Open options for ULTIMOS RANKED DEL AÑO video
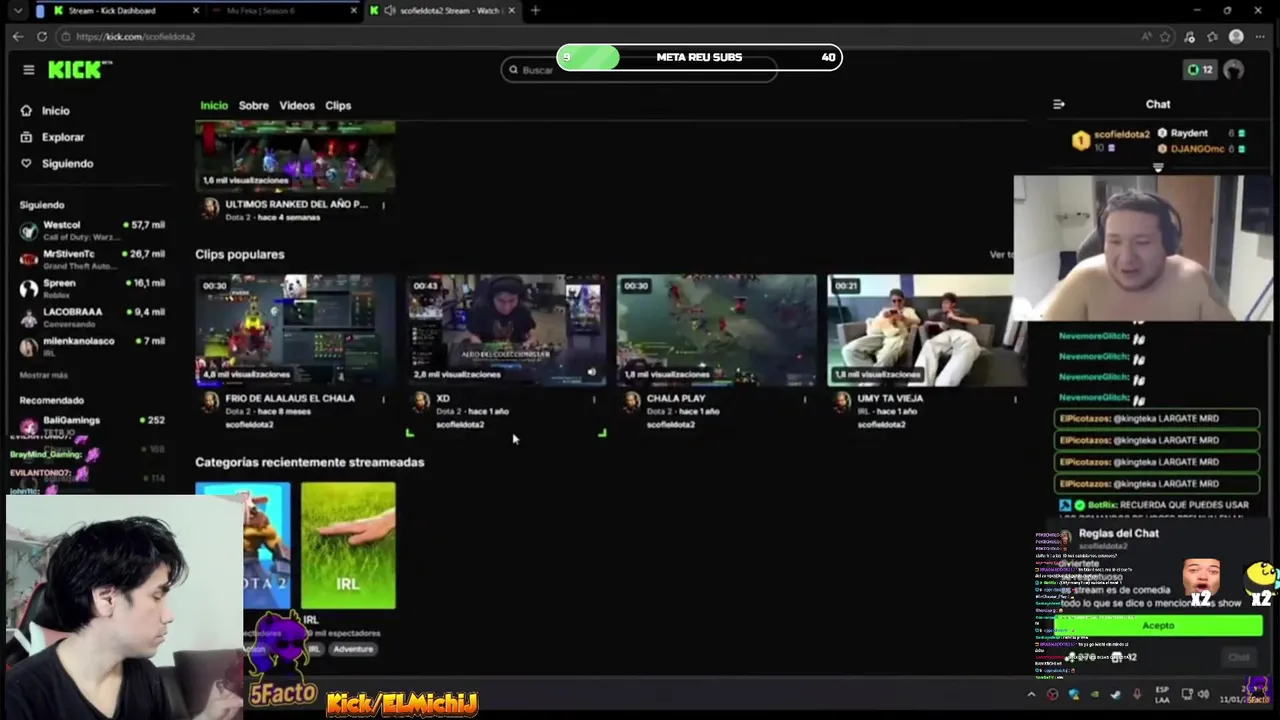This screenshot has height=720, width=1280. (383, 205)
